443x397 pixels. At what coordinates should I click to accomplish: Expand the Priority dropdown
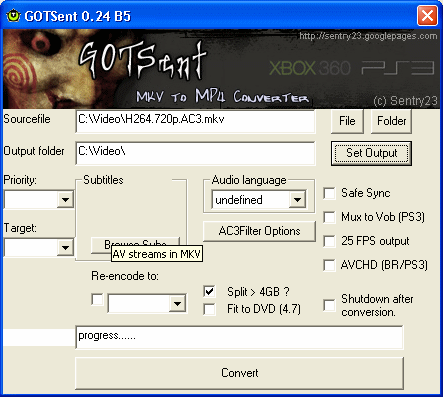point(65,200)
